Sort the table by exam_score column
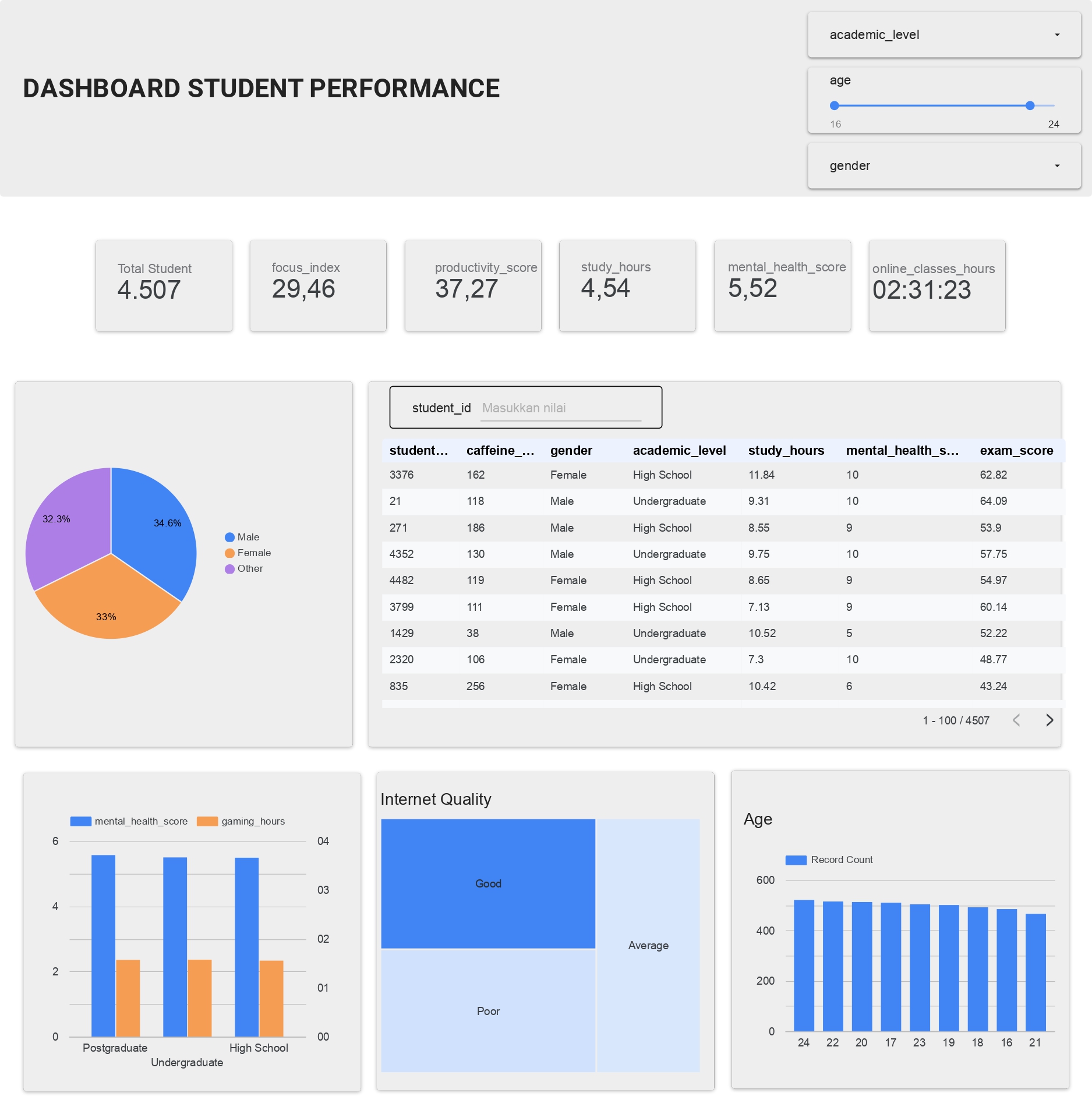This screenshot has height=1114, width=1092. [1016, 450]
